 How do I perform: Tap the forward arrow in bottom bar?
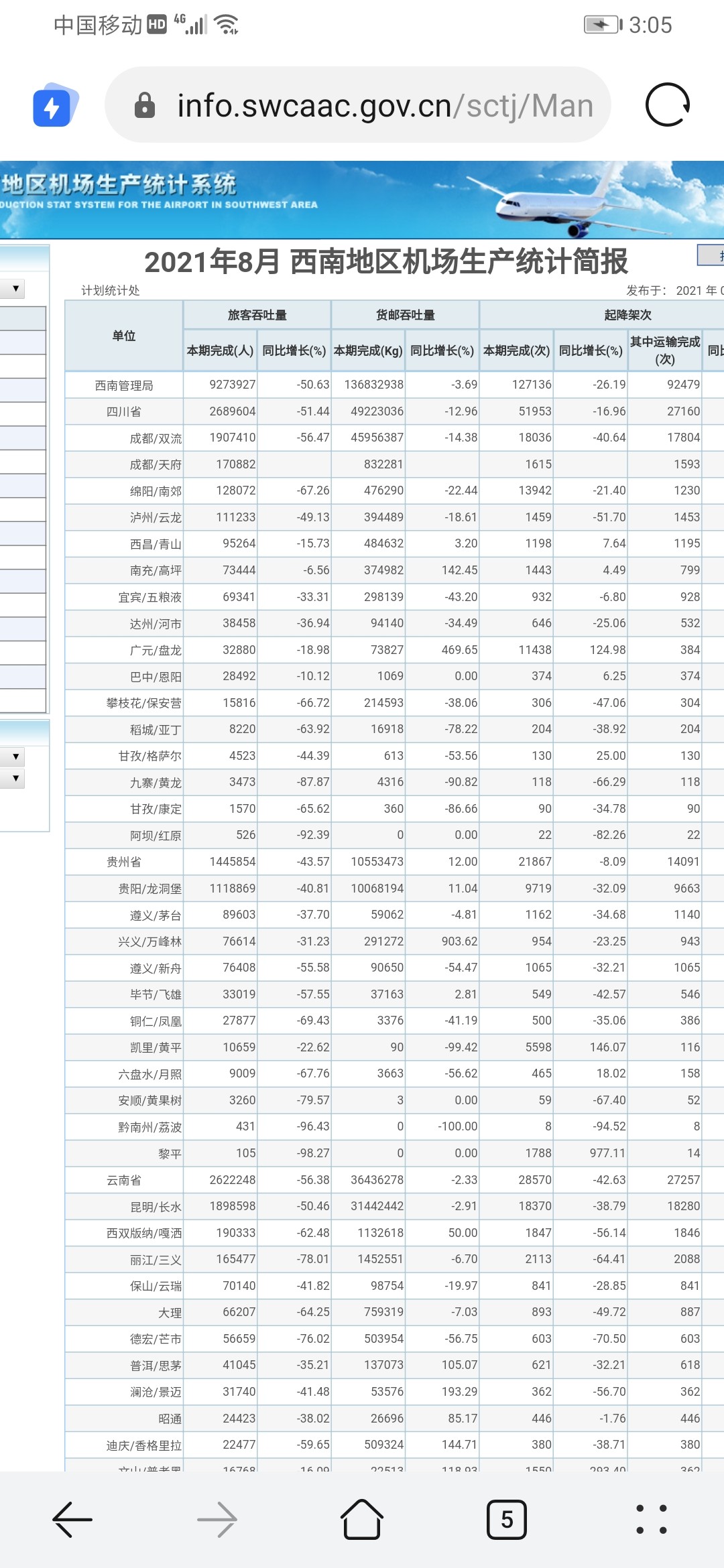click(217, 1519)
